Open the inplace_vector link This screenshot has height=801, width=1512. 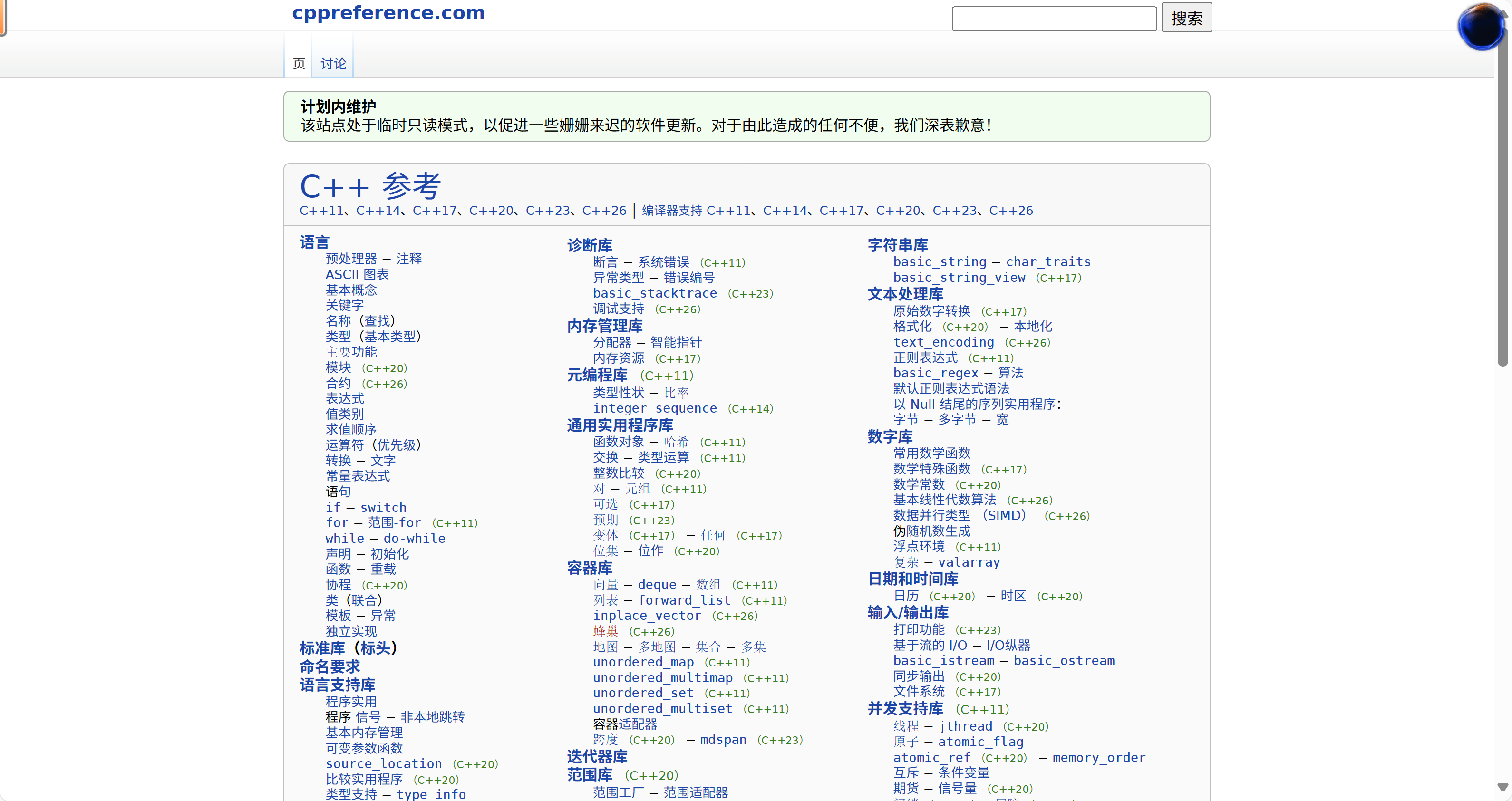pos(647,616)
